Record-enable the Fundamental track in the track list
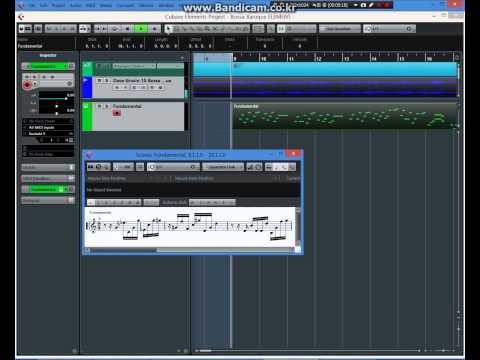 [117, 113]
